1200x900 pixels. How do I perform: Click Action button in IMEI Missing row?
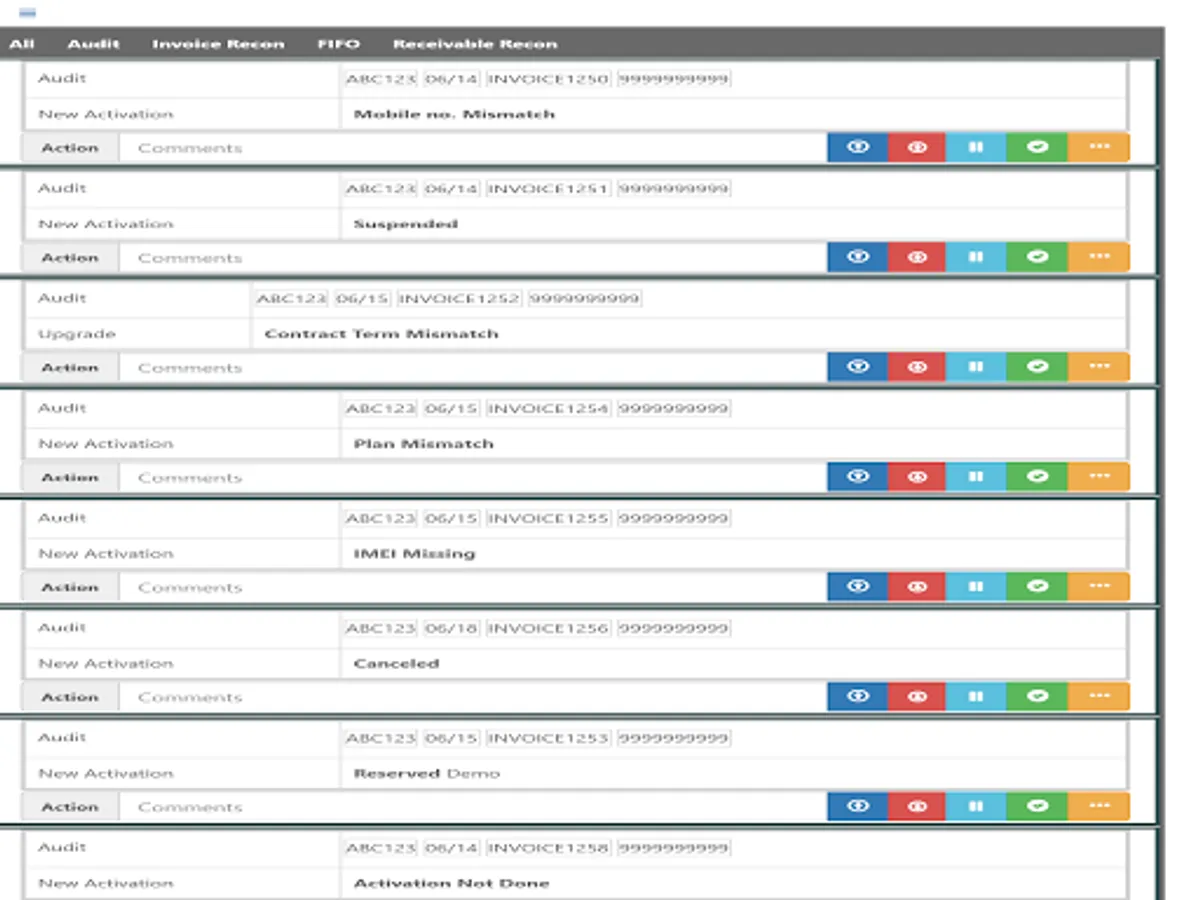coord(70,588)
